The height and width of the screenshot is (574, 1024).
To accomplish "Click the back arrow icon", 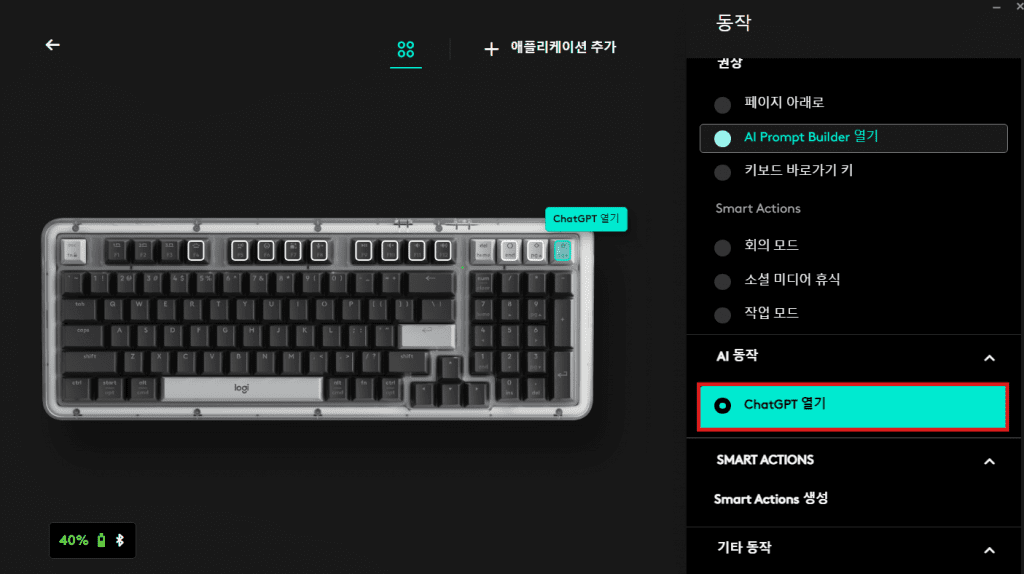I will point(52,44).
